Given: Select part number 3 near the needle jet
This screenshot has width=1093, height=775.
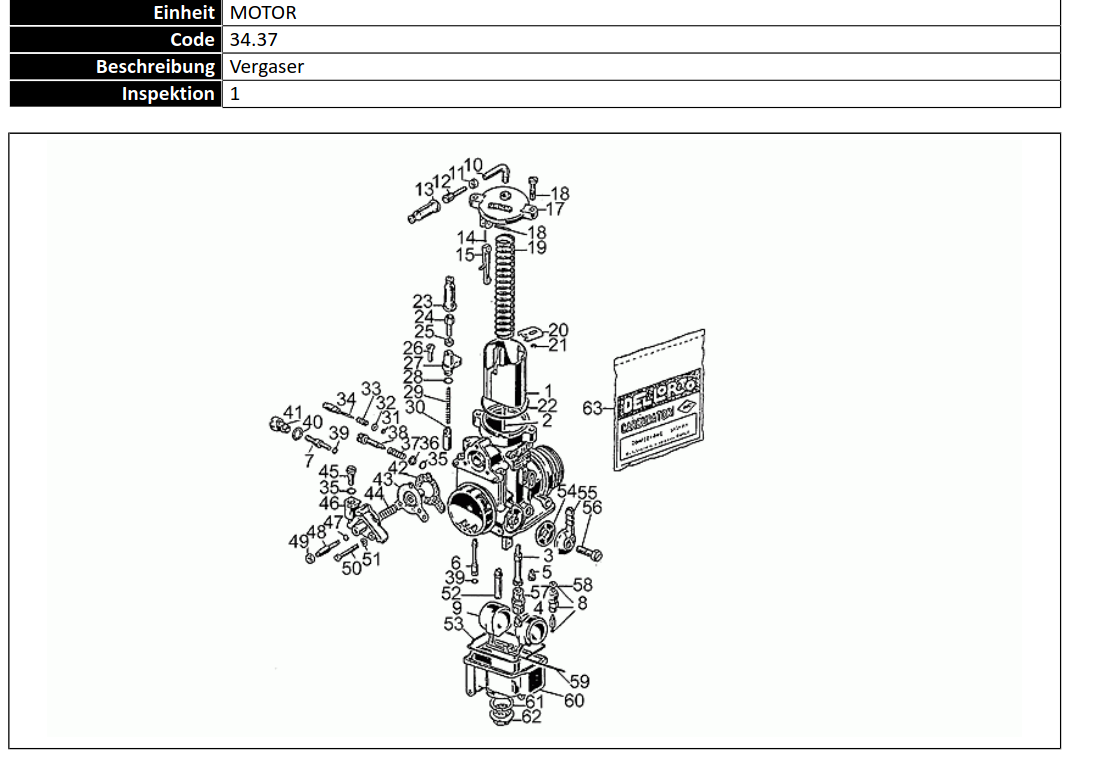Looking at the screenshot, I should click(549, 555).
